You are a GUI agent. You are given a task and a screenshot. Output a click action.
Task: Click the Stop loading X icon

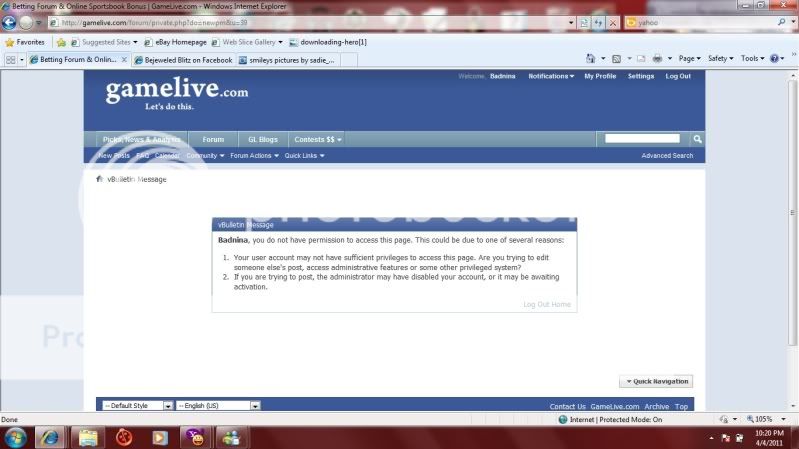(613, 23)
